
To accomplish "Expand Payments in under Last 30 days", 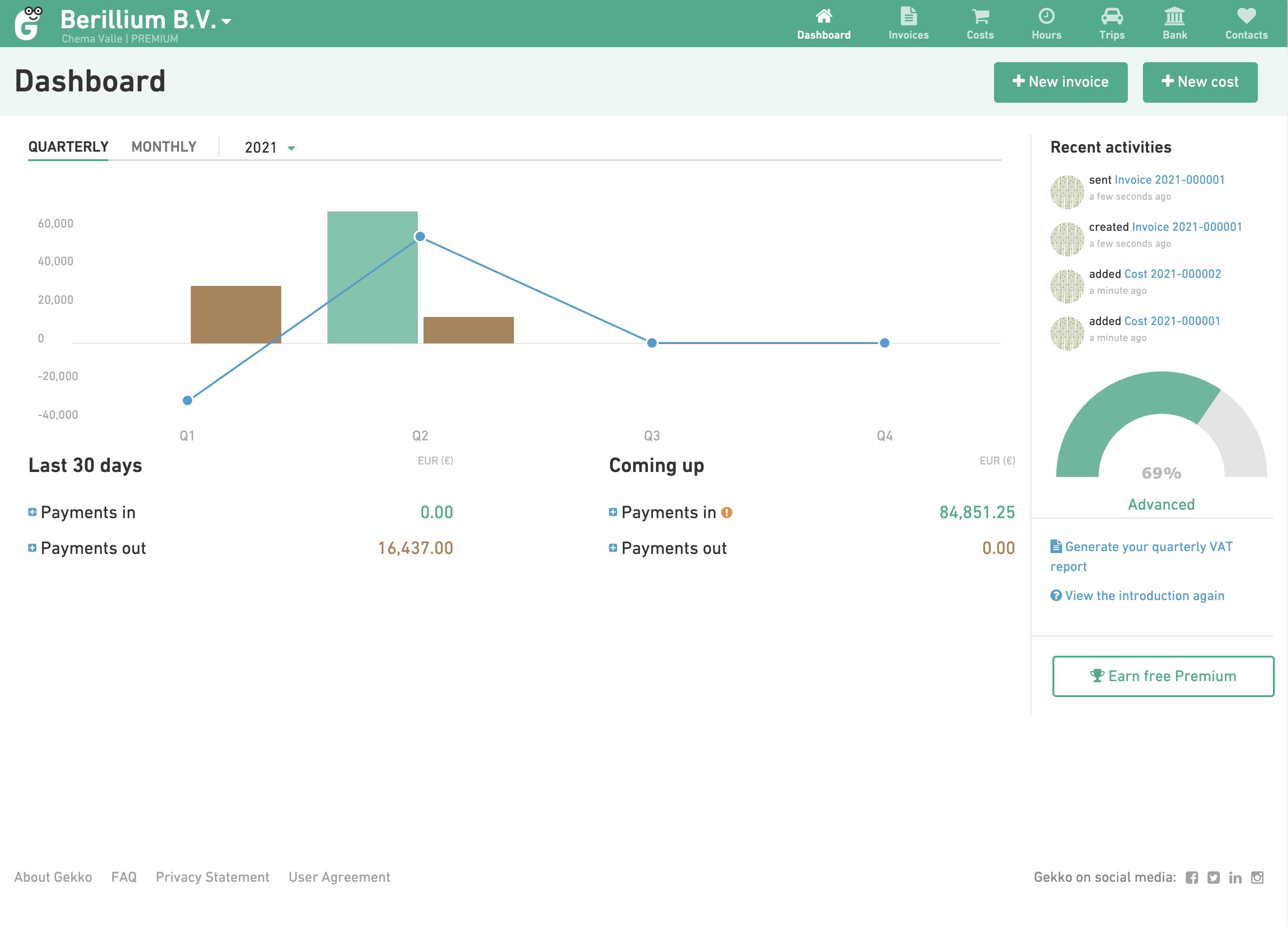I will [x=33, y=512].
